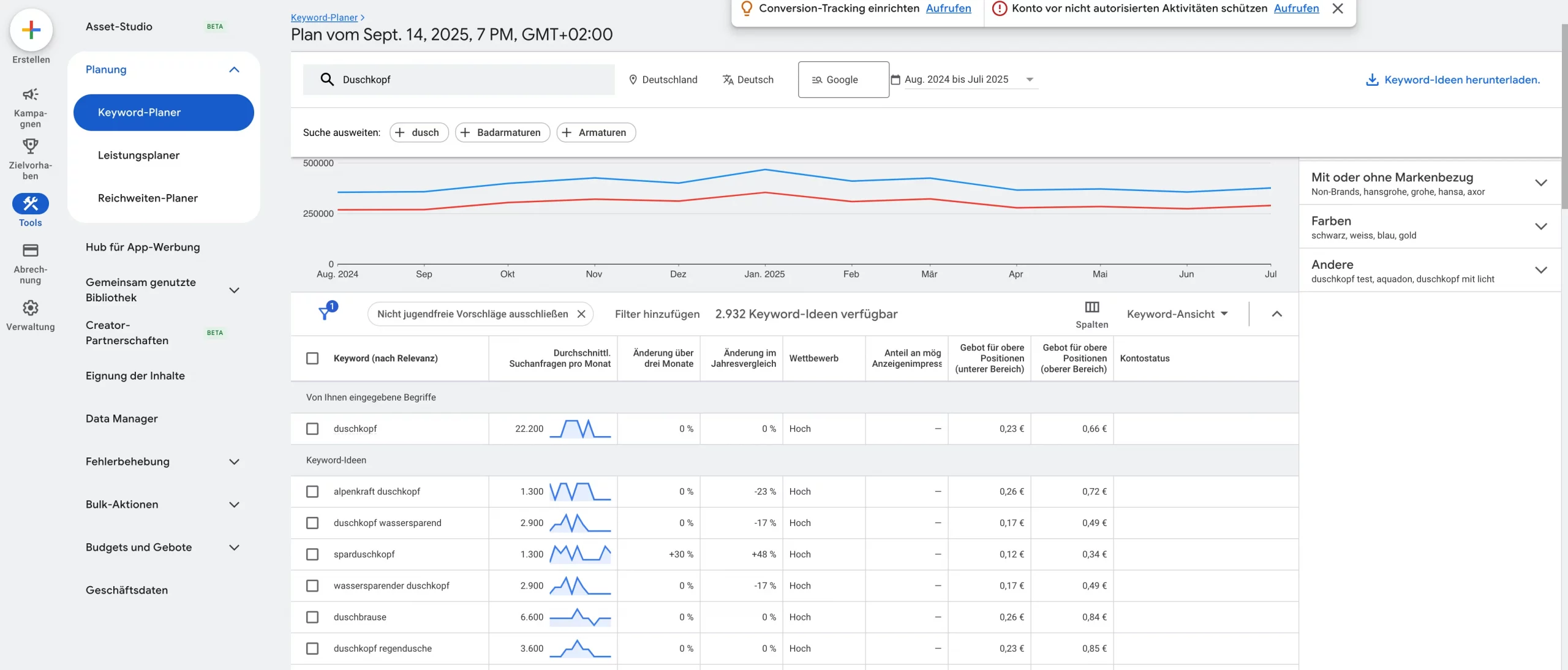Select the Zielvorhaben sidebar icon
The height and width of the screenshot is (670, 1568).
(29, 146)
